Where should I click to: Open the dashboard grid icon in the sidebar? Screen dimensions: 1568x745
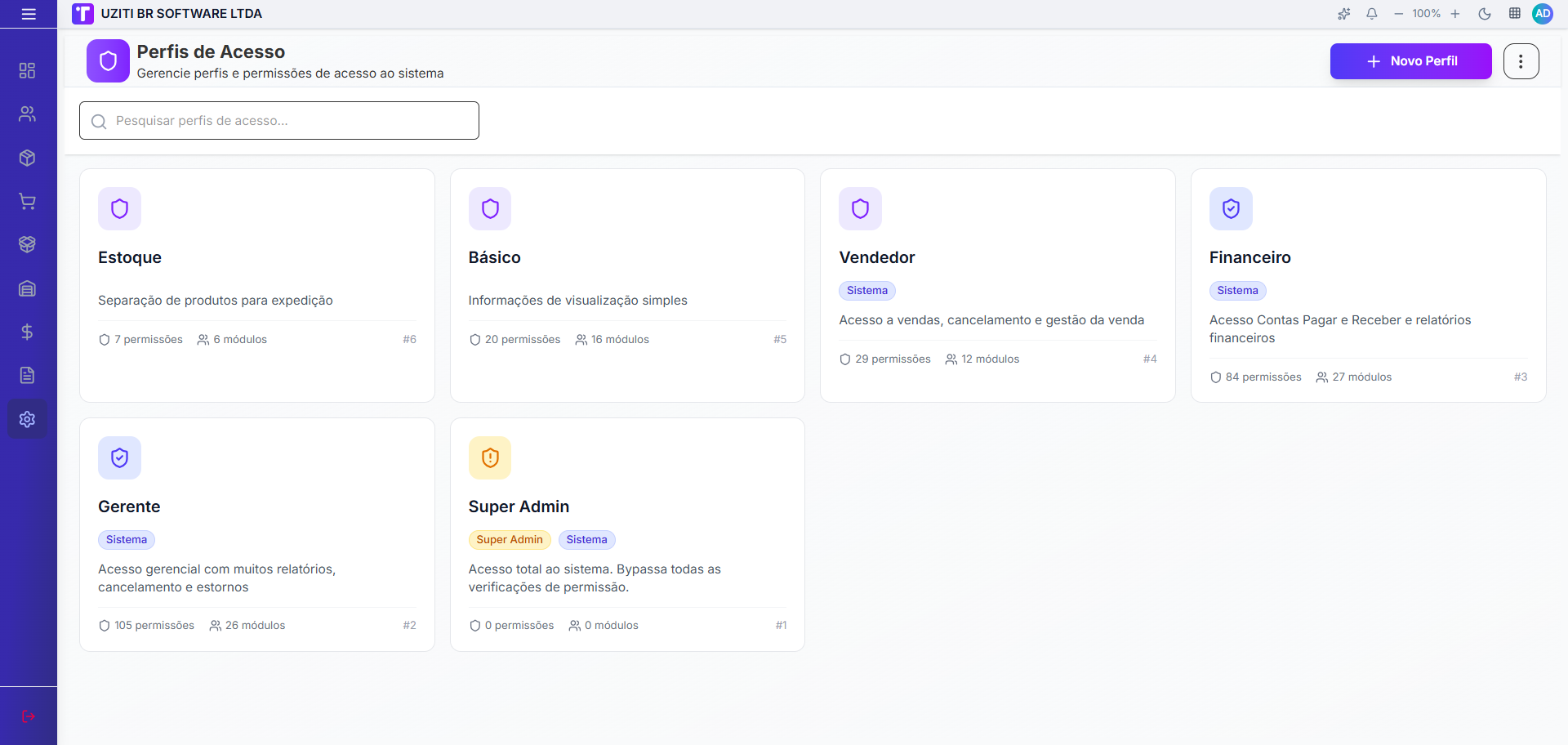(27, 70)
